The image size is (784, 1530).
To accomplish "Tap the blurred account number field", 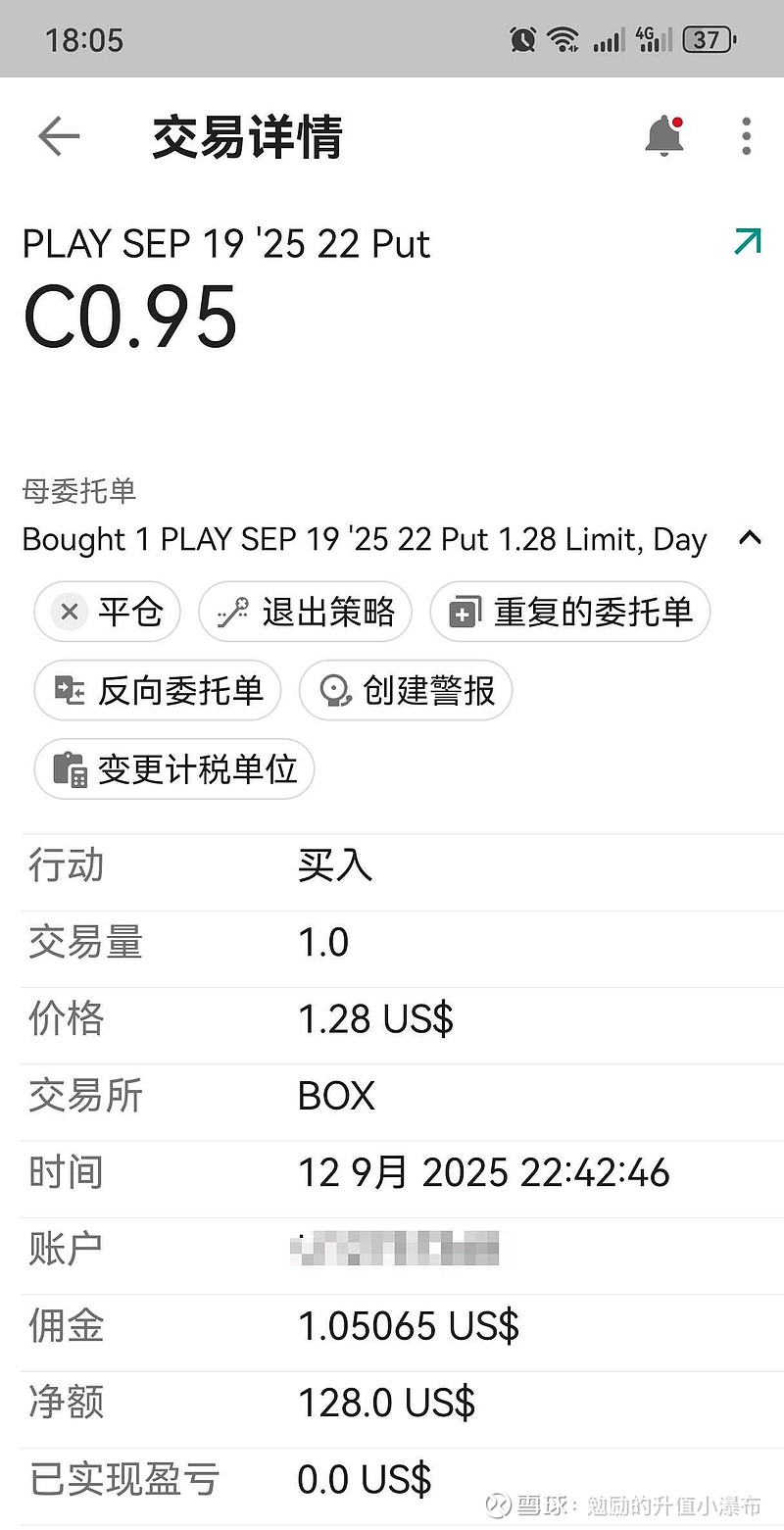I will tap(395, 1249).
